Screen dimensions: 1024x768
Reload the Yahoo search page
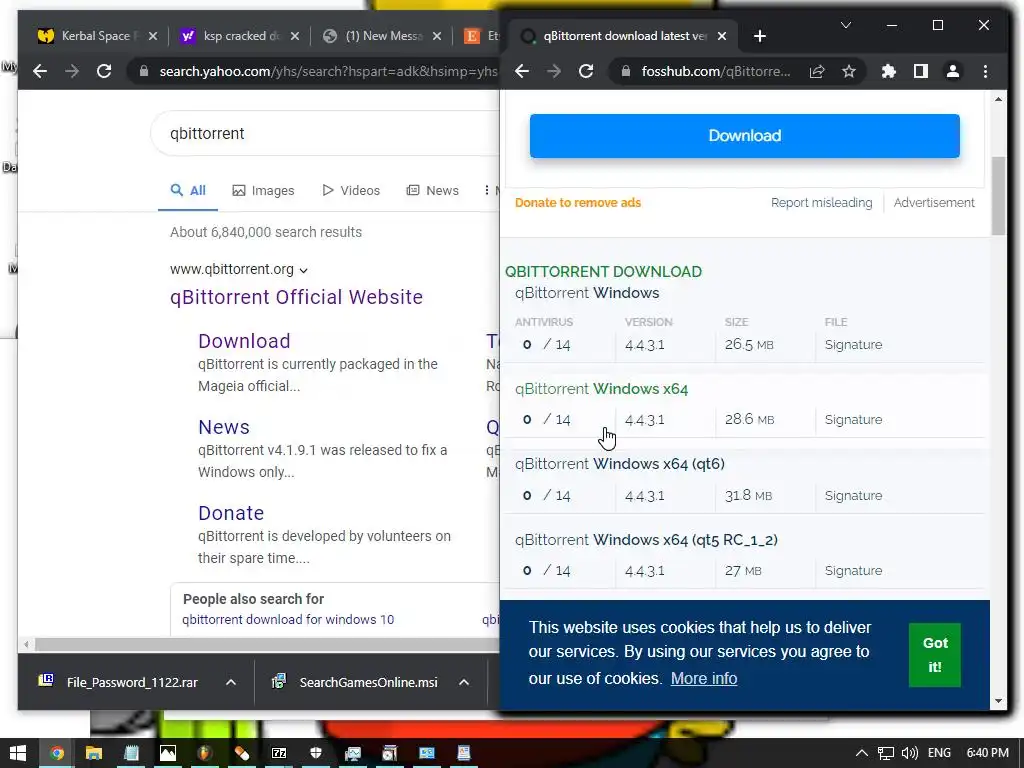coord(104,71)
